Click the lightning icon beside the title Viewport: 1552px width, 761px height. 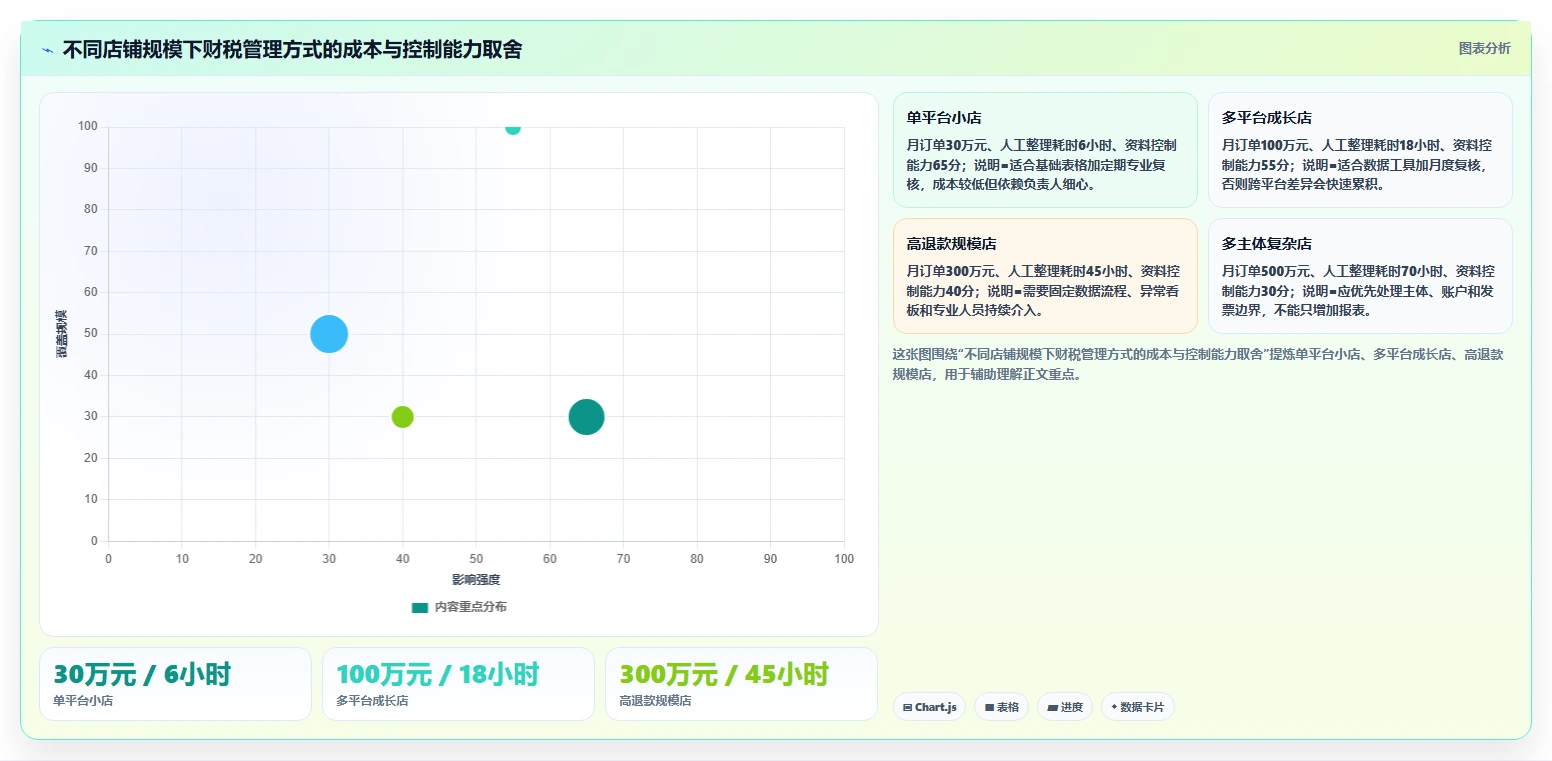click(x=47, y=50)
